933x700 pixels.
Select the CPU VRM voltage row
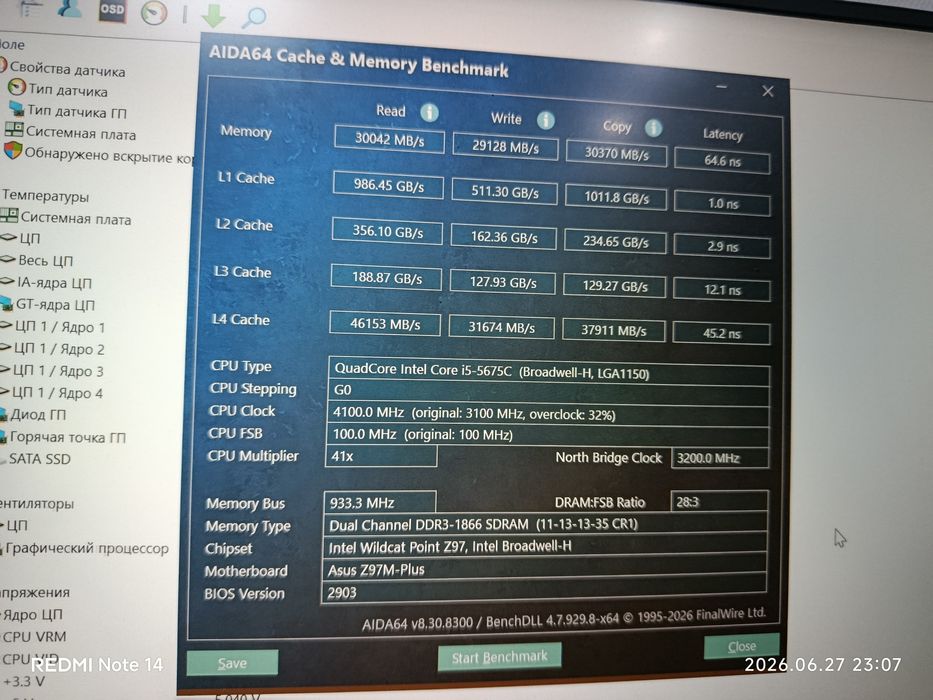[35, 636]
